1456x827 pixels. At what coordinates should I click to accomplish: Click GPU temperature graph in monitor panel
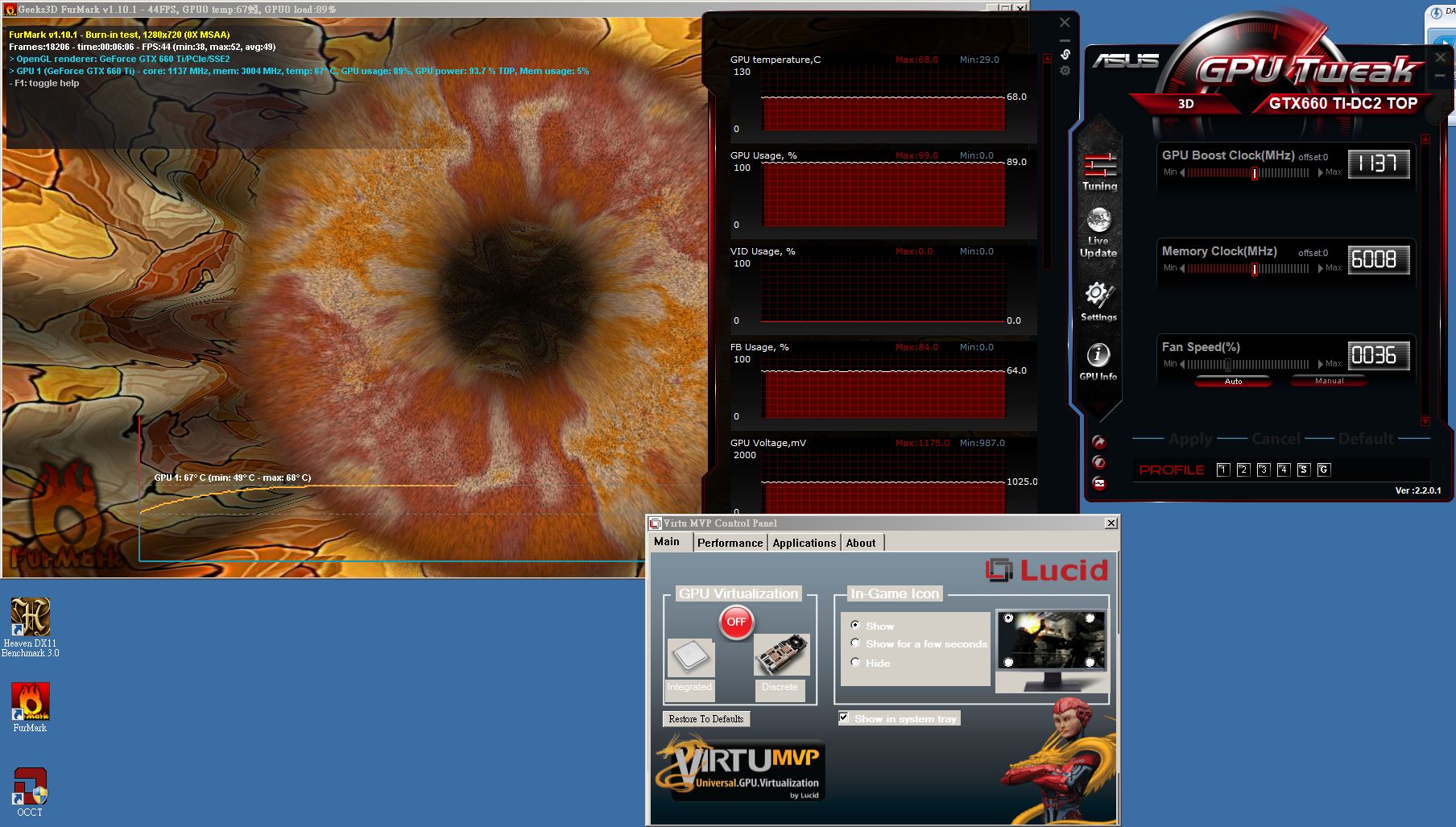pyautogui.click(x=884, y=99)
